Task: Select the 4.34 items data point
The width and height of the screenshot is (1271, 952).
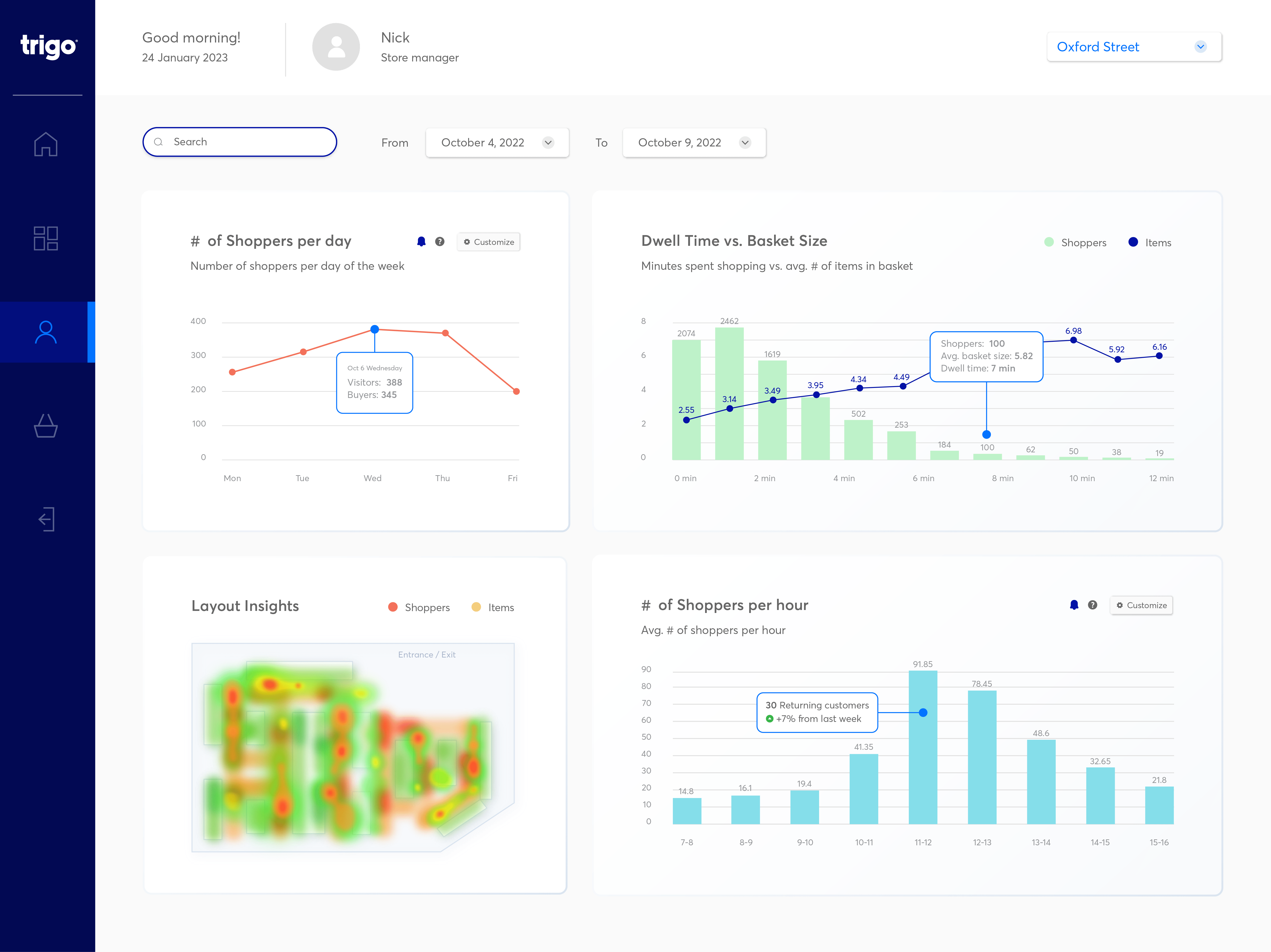Action: tap(860, 388)
